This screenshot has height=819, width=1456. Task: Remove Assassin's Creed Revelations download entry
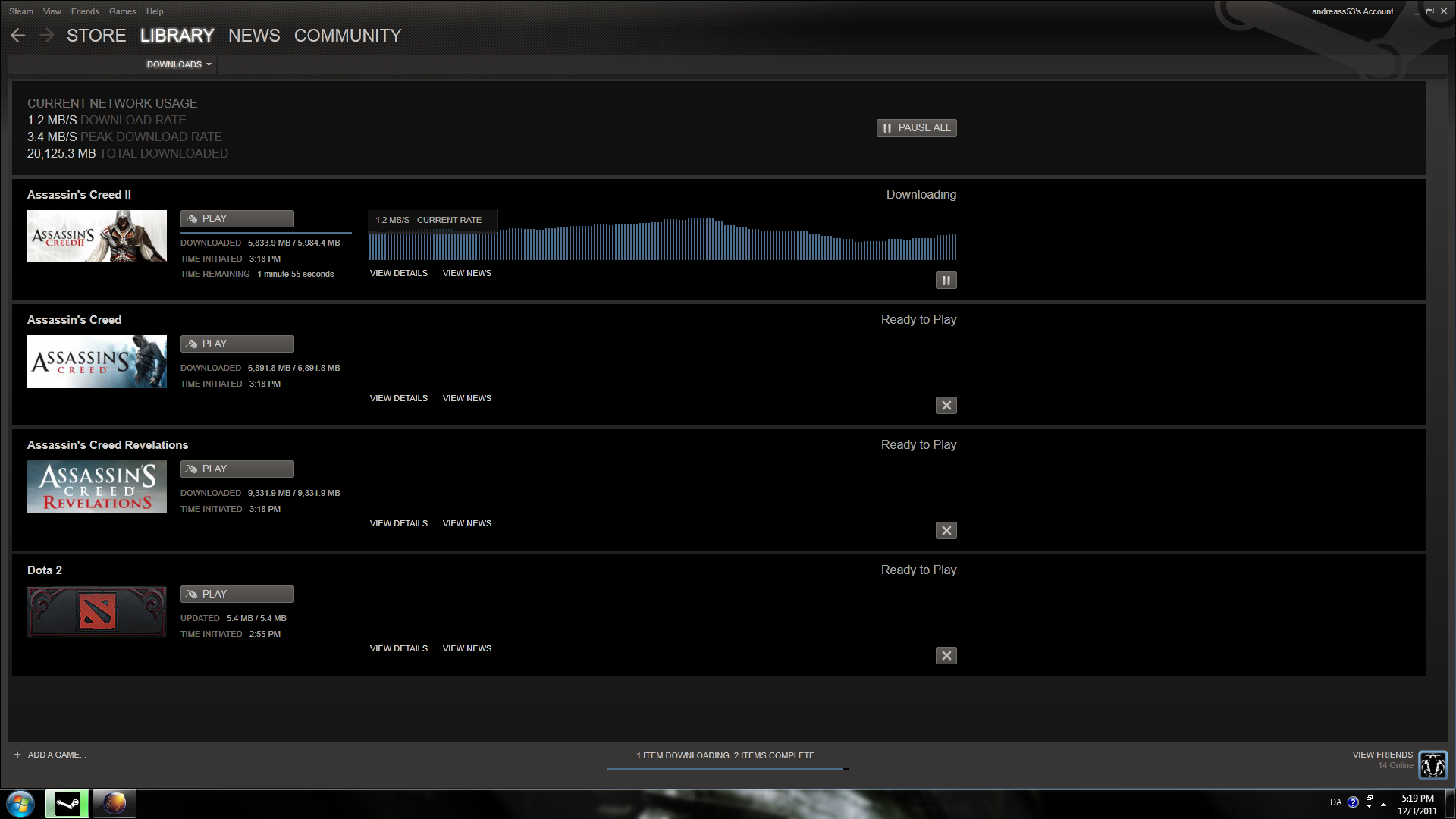(946, 531)
